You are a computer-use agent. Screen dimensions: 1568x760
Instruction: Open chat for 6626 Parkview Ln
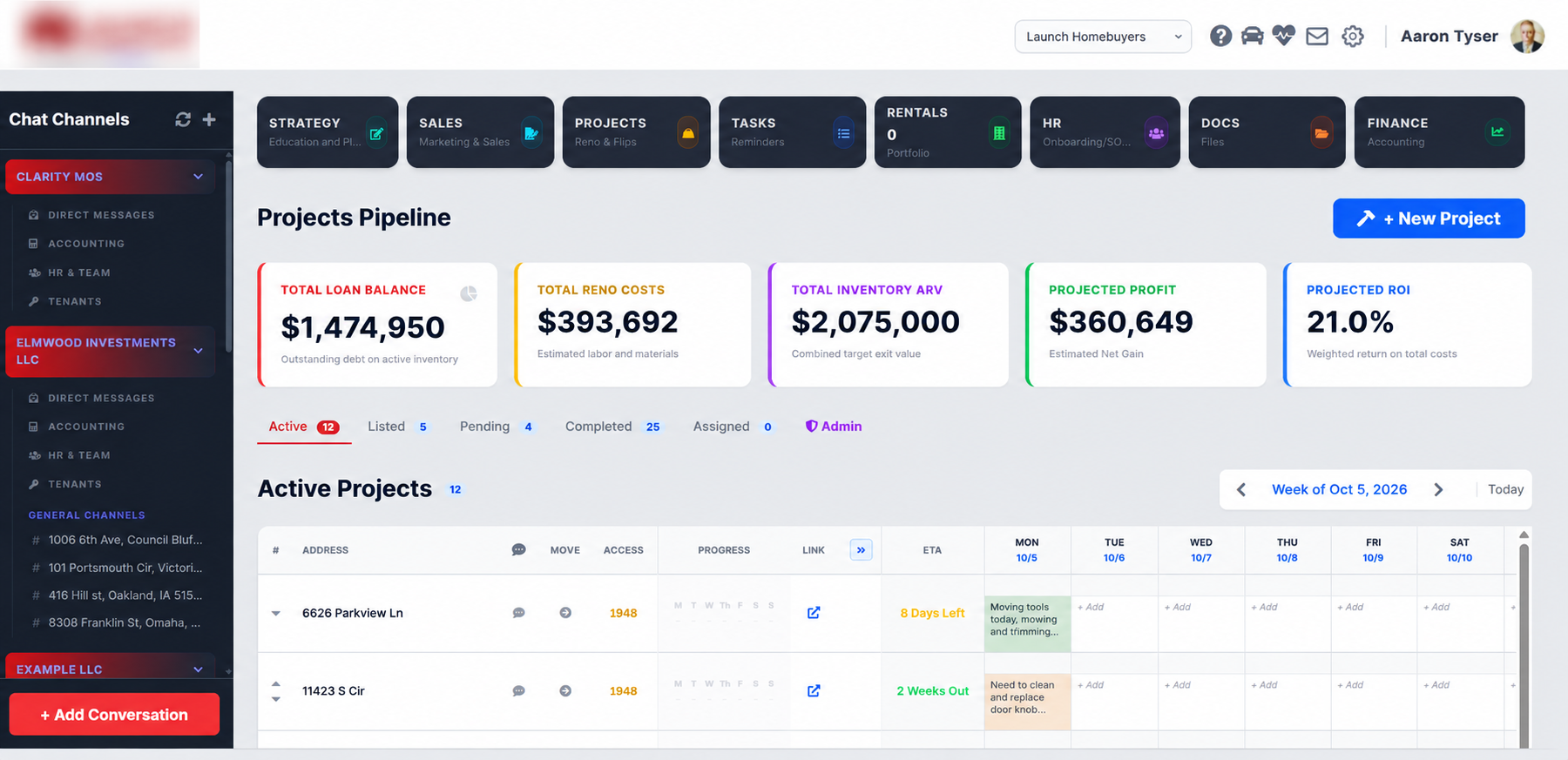point(518,613)
